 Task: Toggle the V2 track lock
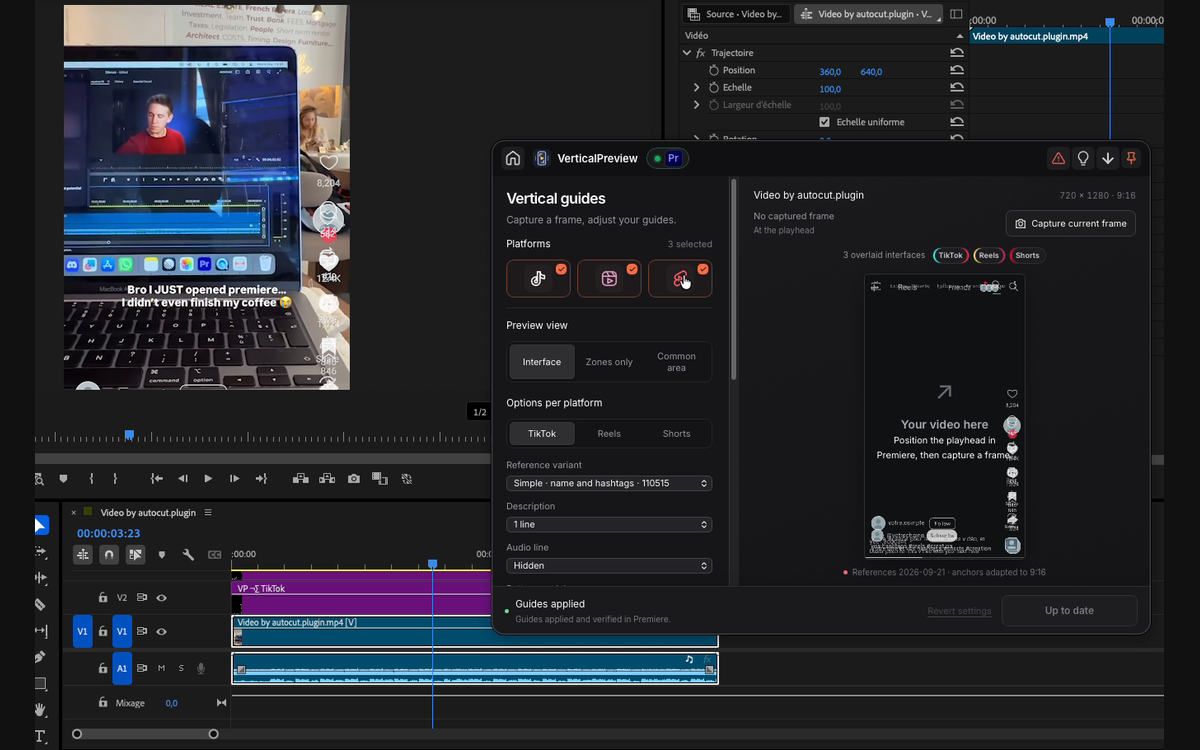[x=102, y=598]
